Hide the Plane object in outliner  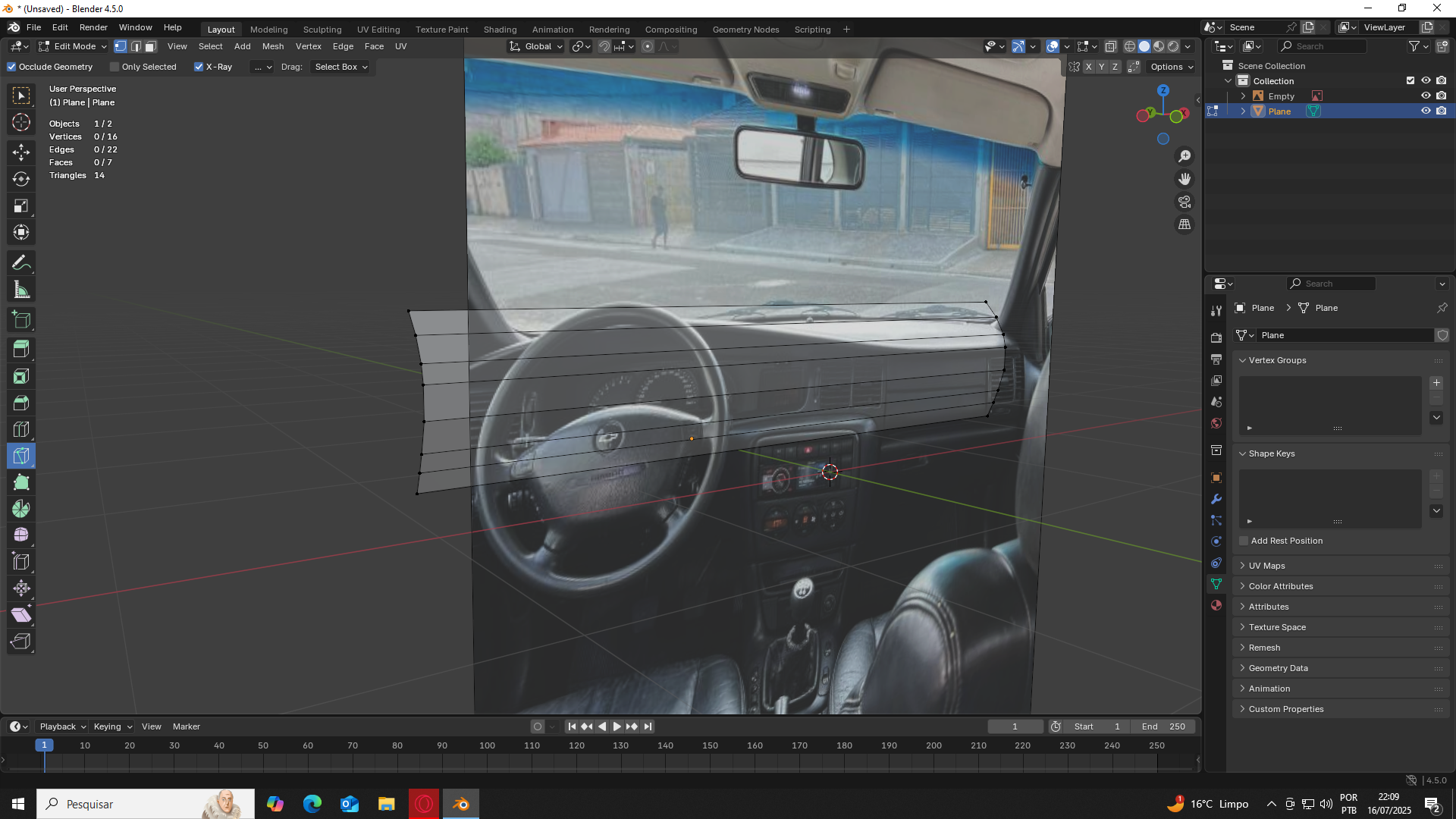(1426, 111)
